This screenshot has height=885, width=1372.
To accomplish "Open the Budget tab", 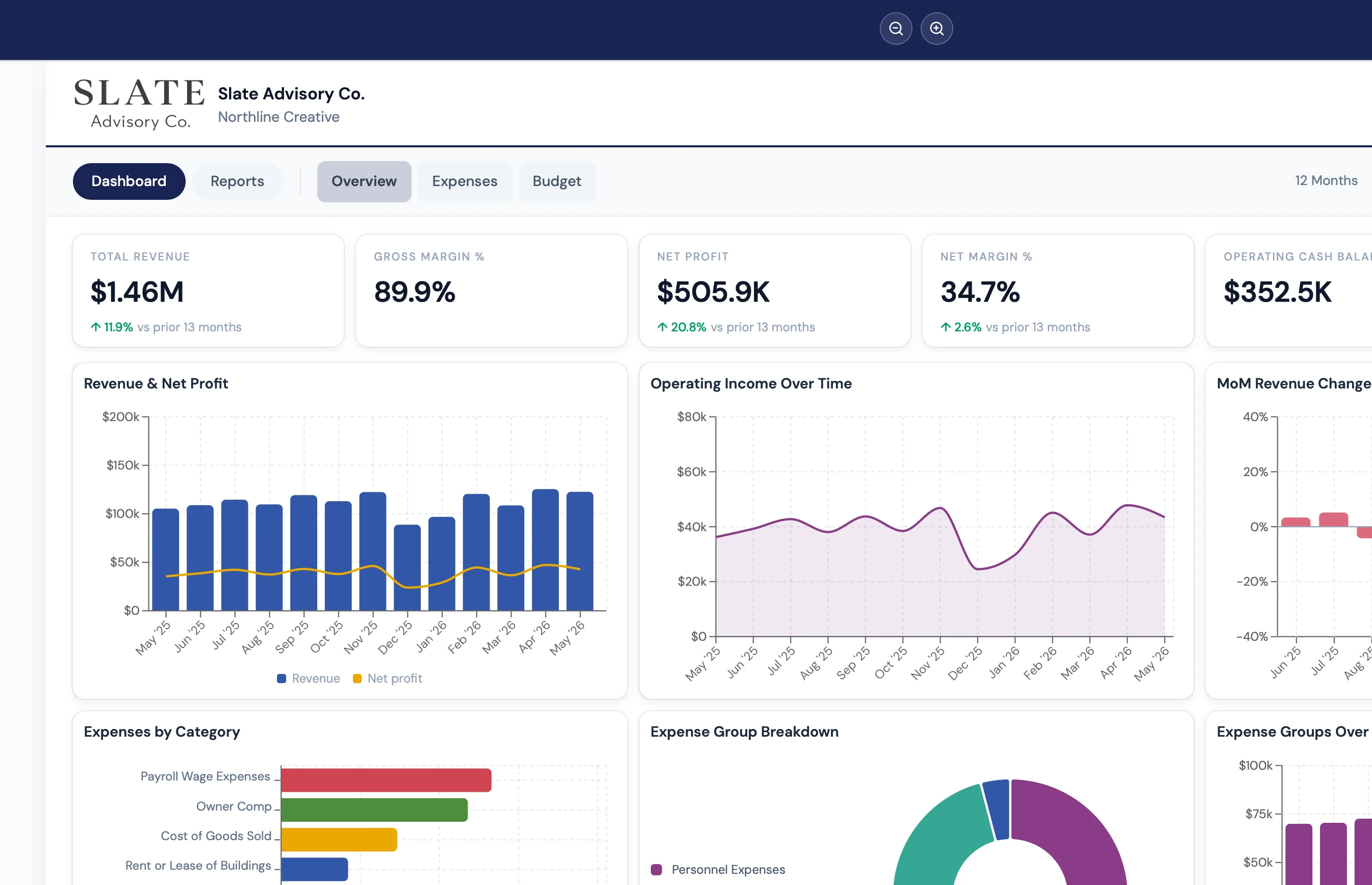I will click(556, 181).
